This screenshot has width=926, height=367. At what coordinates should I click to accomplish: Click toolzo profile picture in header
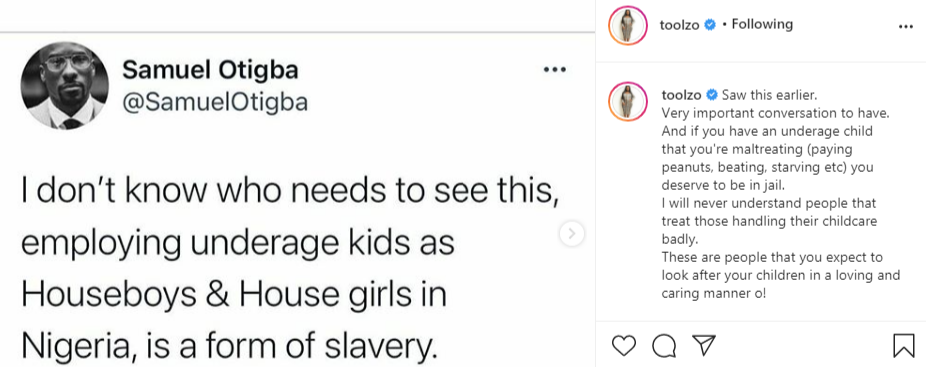pos(628,25)
